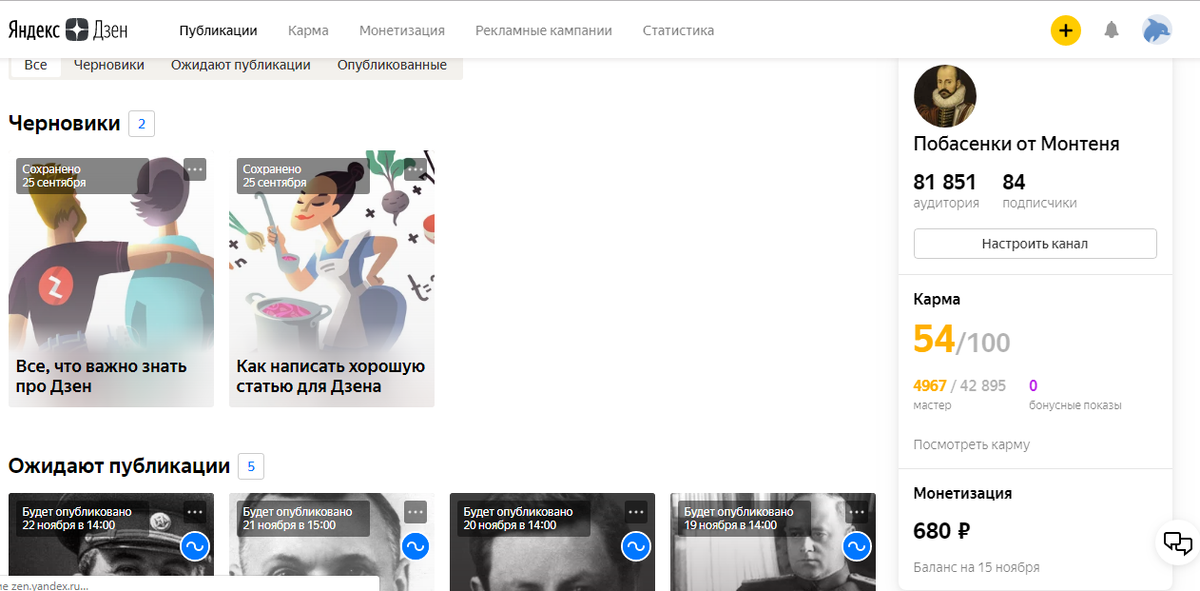
Task: Click the бонусные показы value 0
Action: click(x=1033, y=386)
